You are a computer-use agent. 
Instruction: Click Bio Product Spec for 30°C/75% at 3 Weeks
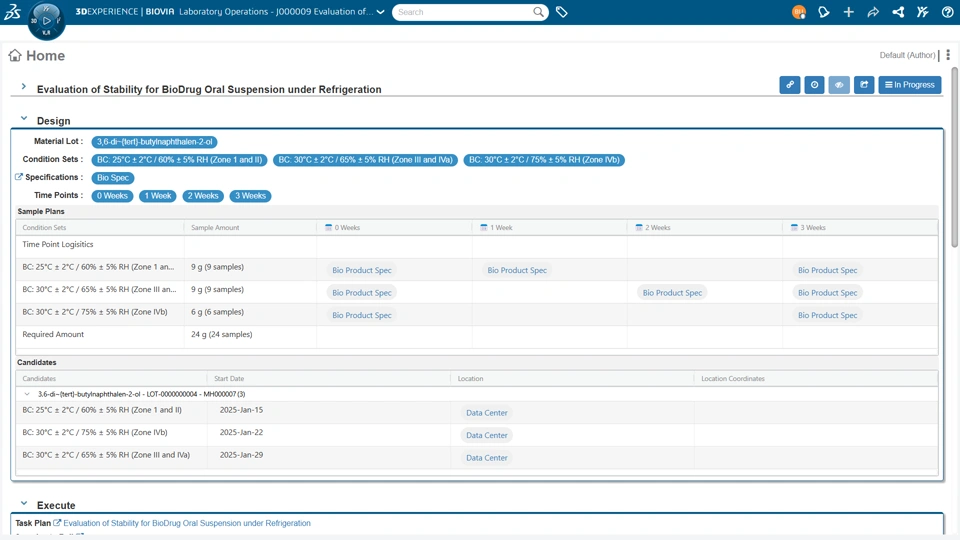[827, 315]
